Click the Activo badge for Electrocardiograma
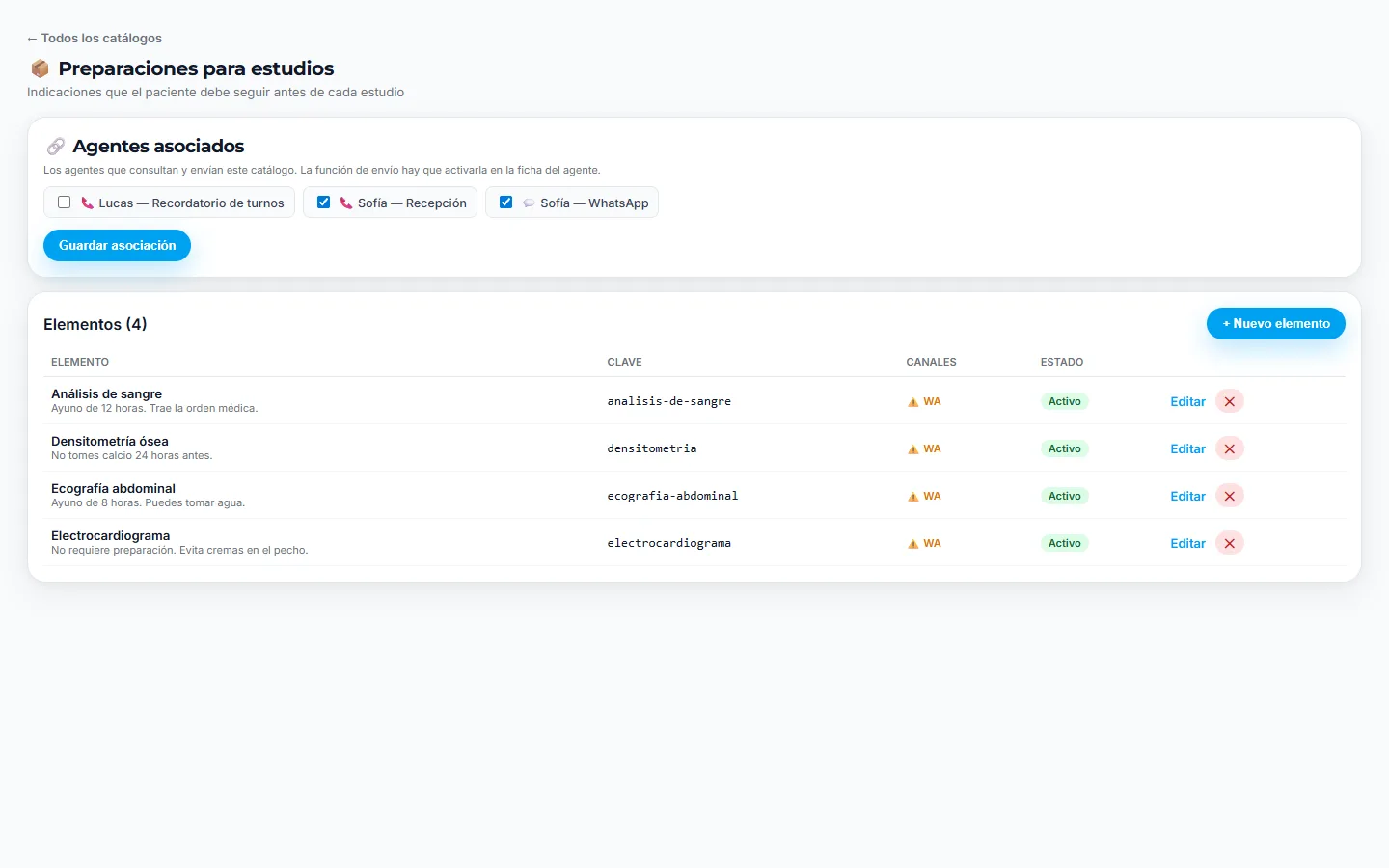1389x868 pixels. click(1065, 543)
